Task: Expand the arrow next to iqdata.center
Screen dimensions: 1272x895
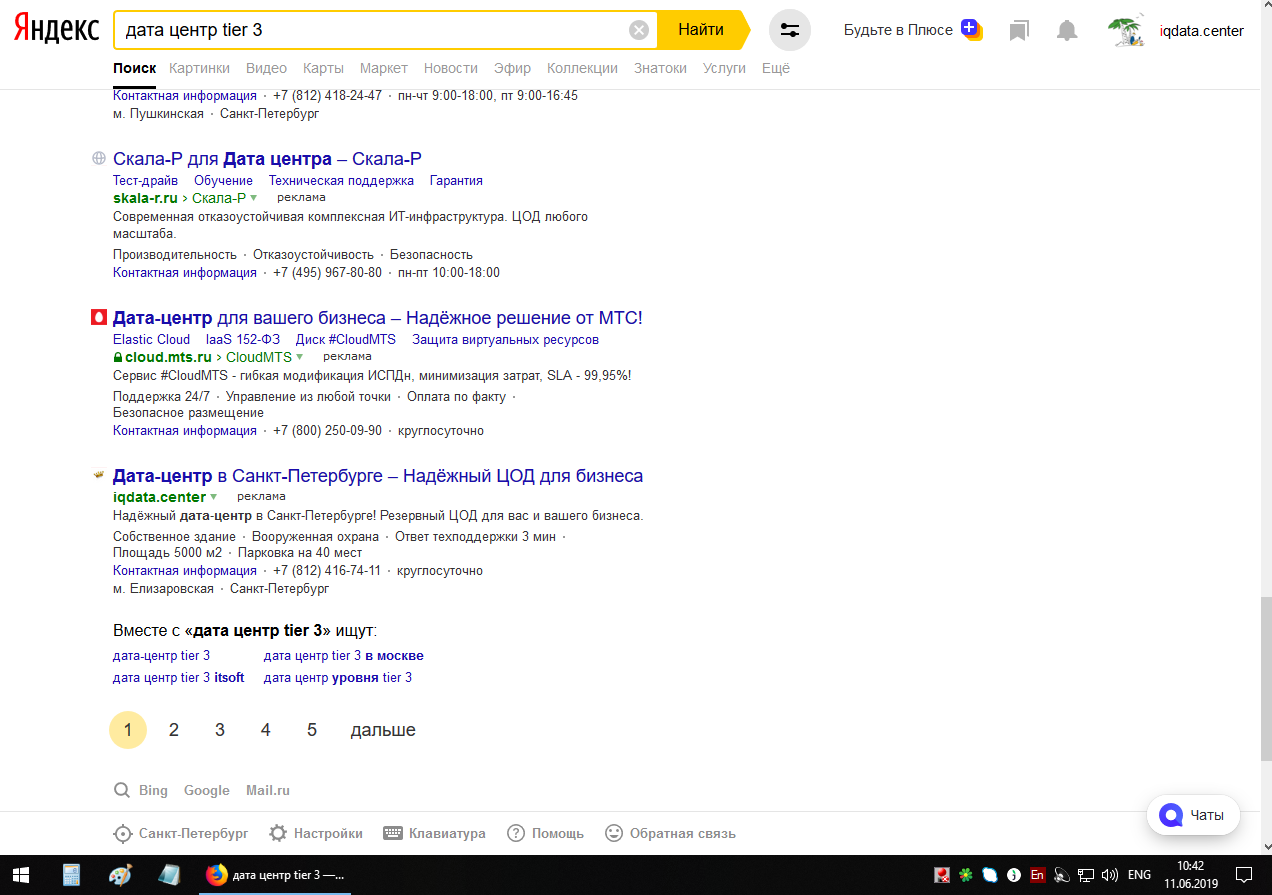Action: tap(213, 496)
